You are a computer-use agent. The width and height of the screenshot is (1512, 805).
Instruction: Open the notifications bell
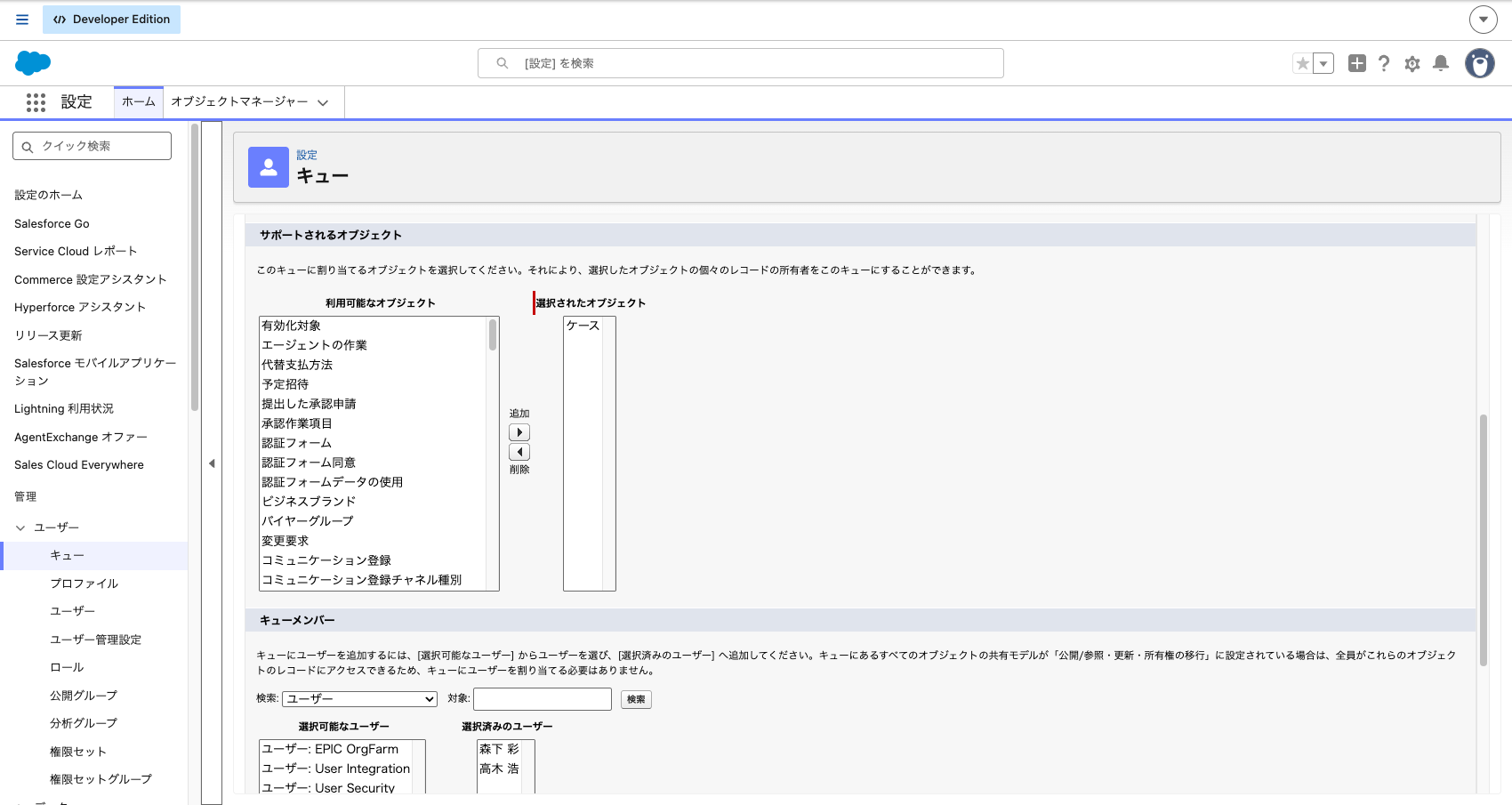point(1441,63)
